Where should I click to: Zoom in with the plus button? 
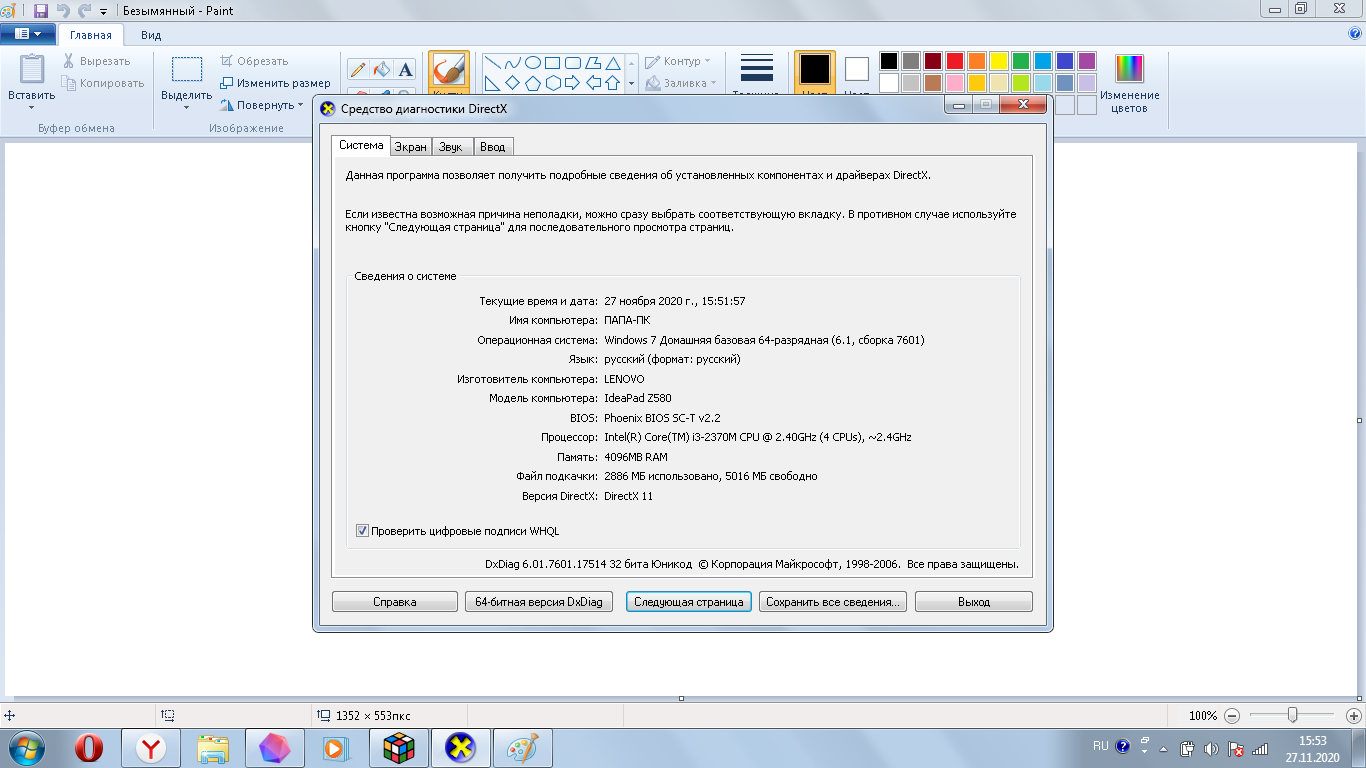click(x=1354, y=716)
